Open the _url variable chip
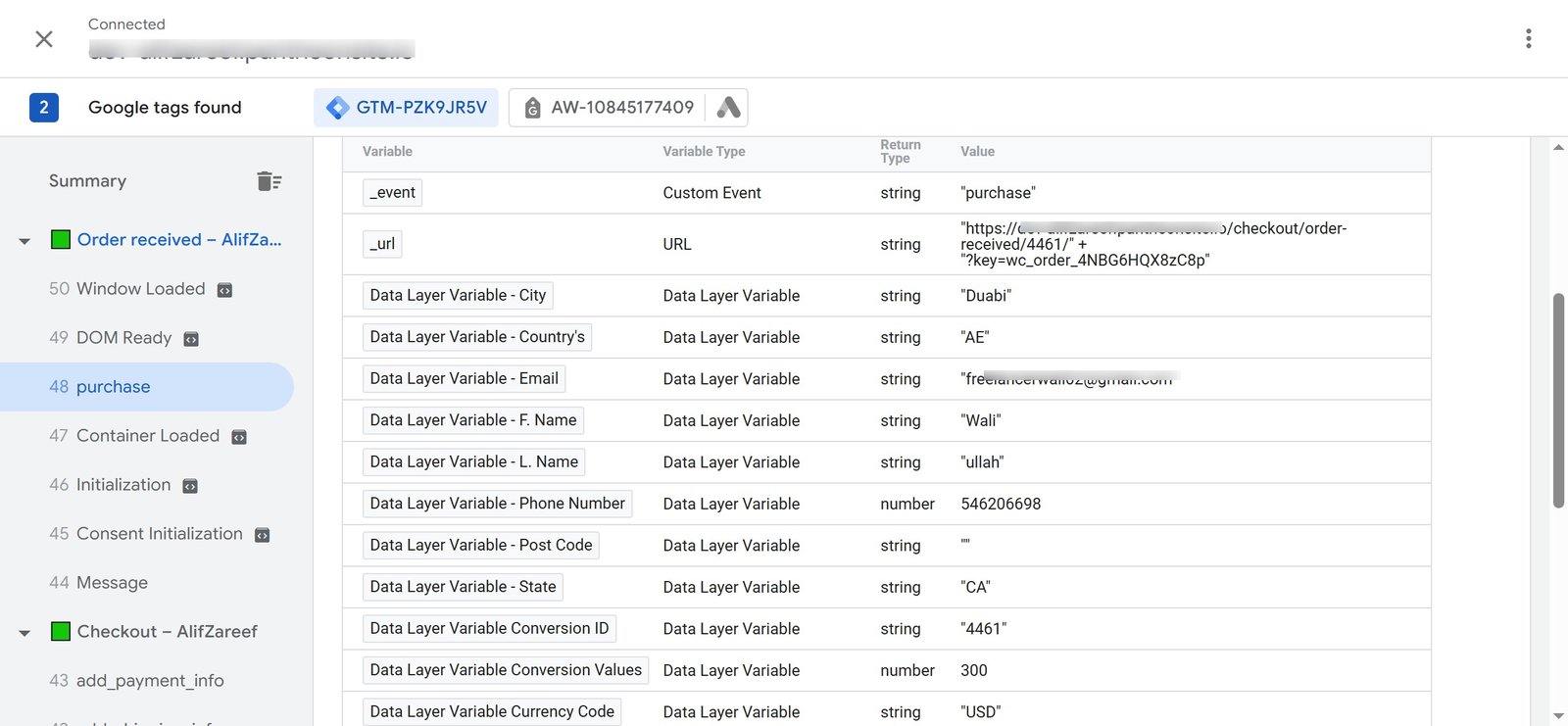The width and height of the screenshot is (1568, 726). (x=382, y=244)
